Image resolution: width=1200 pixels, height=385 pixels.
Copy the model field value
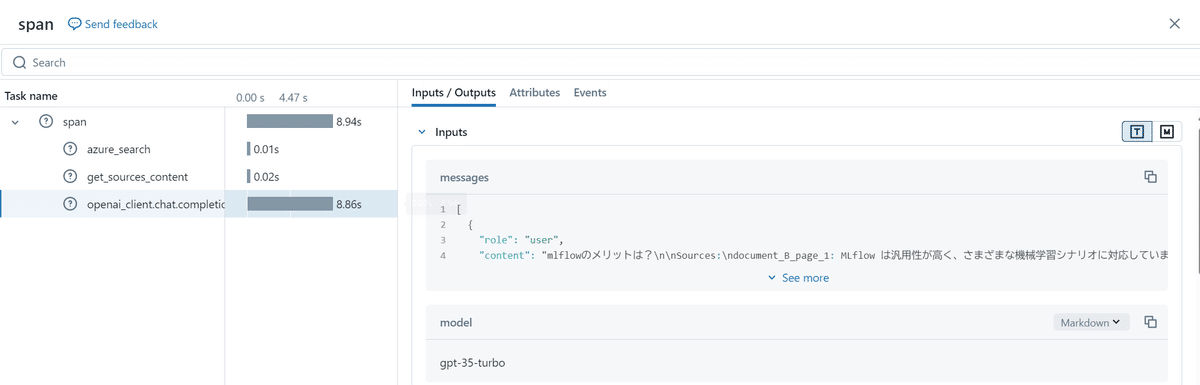pyautogui.click(x=1150, y=322)
